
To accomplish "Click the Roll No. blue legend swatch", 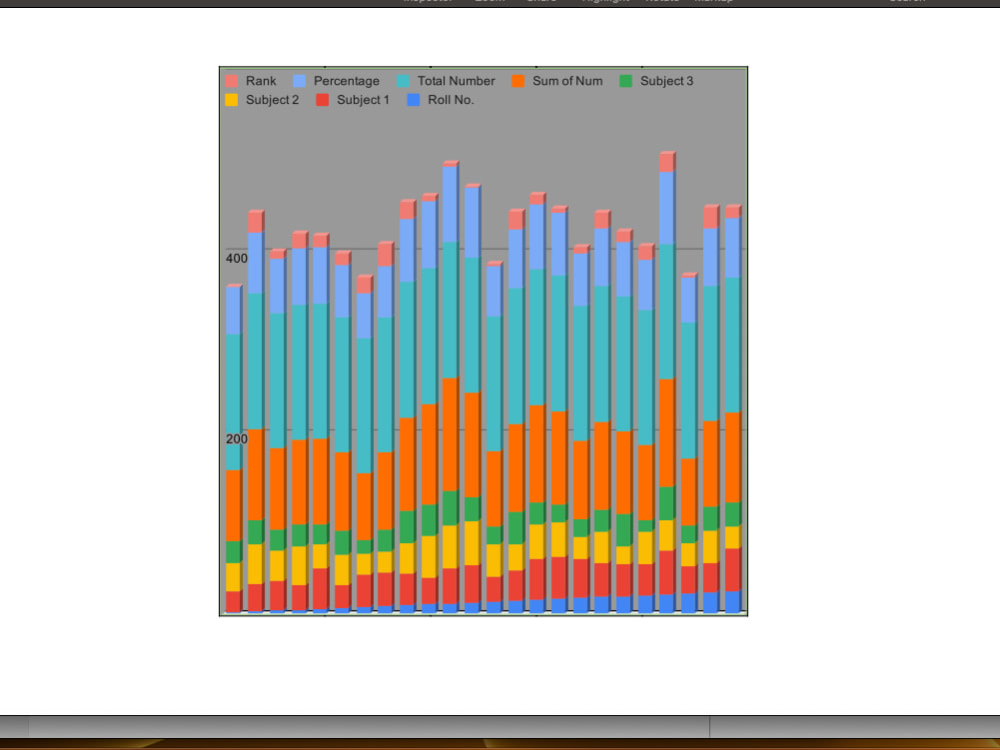I will point(413,100).
